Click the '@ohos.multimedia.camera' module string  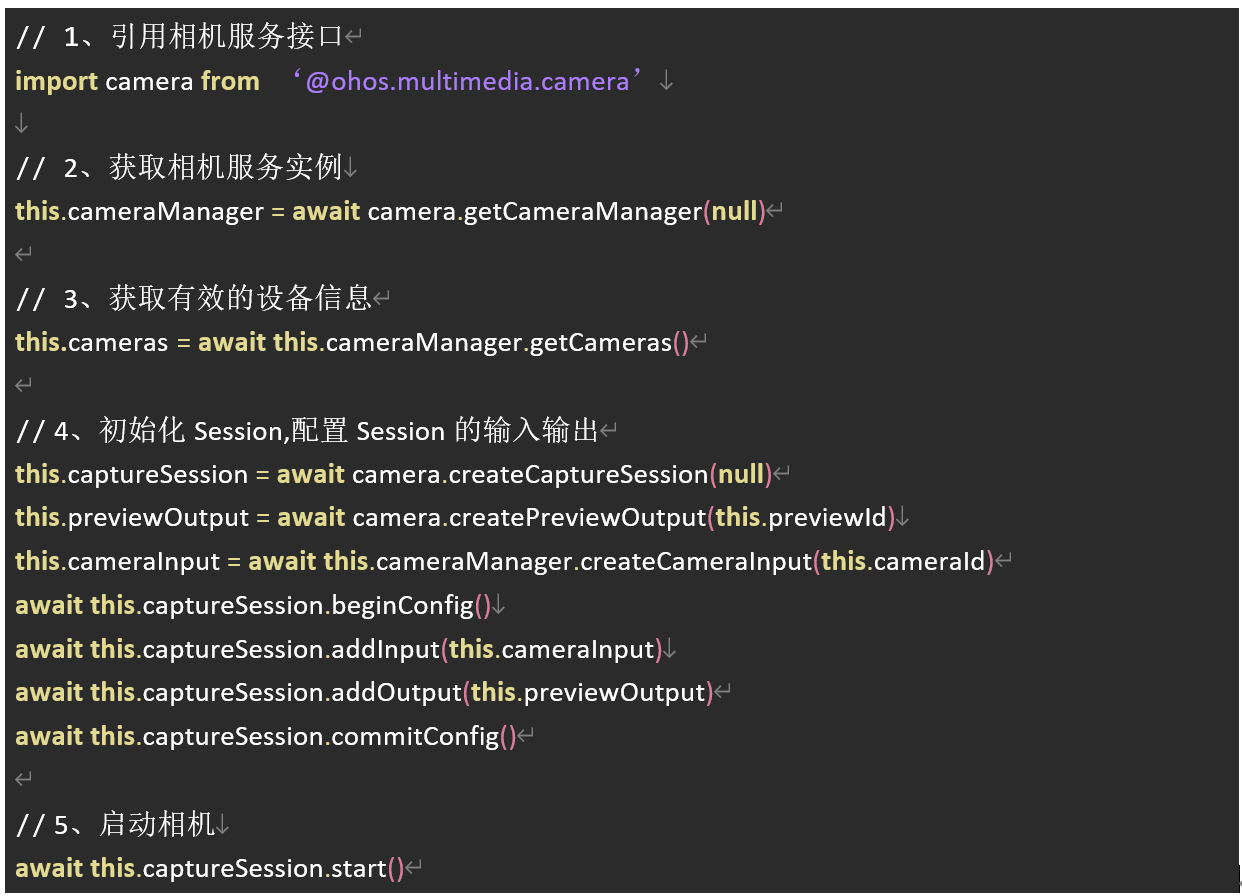click(467, 81)
